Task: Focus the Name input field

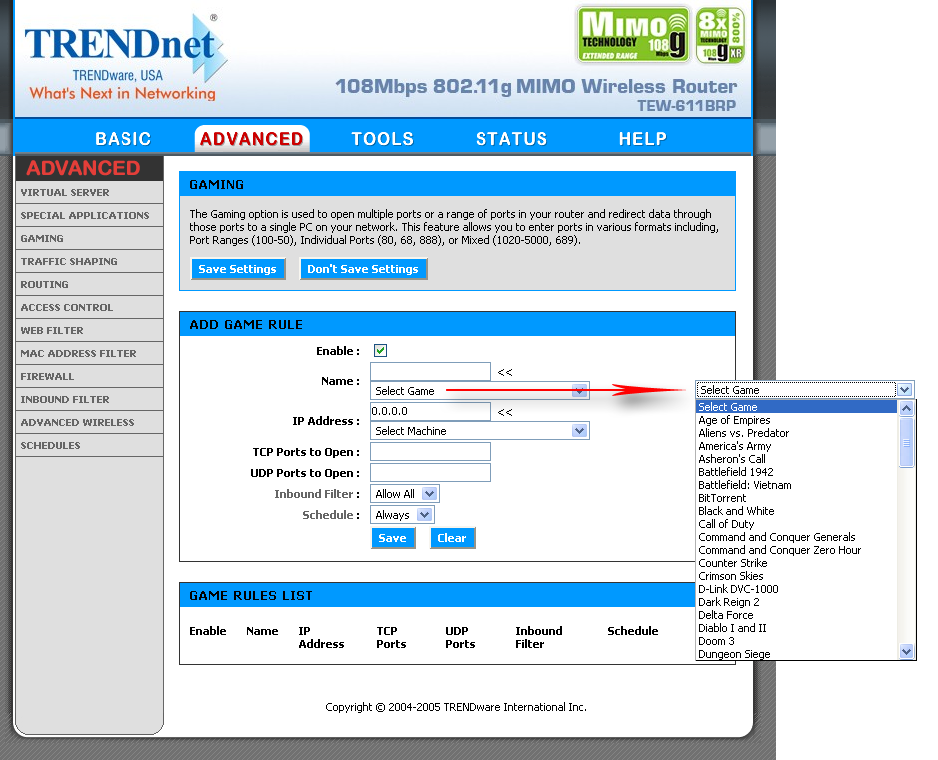Action: click(430, 372)
